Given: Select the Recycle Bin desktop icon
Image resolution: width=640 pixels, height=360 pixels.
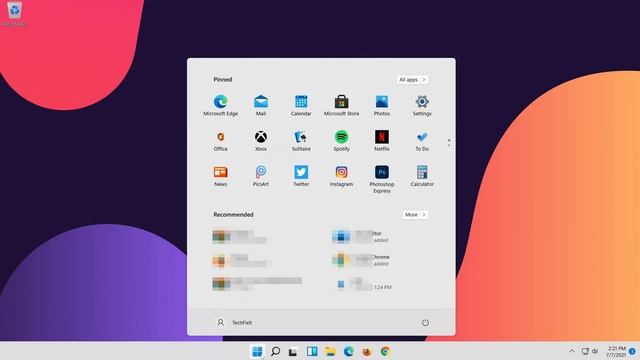Looking at the screenshot, I should pyautogui.click(x=15, y=14).
